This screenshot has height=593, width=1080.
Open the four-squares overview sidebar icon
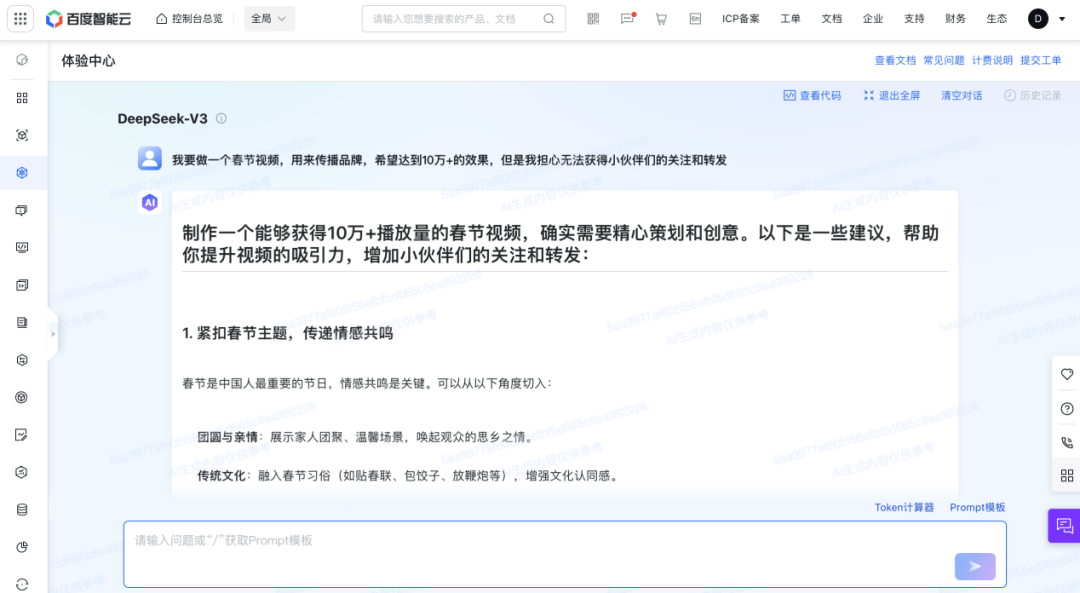tap(22, 98)
